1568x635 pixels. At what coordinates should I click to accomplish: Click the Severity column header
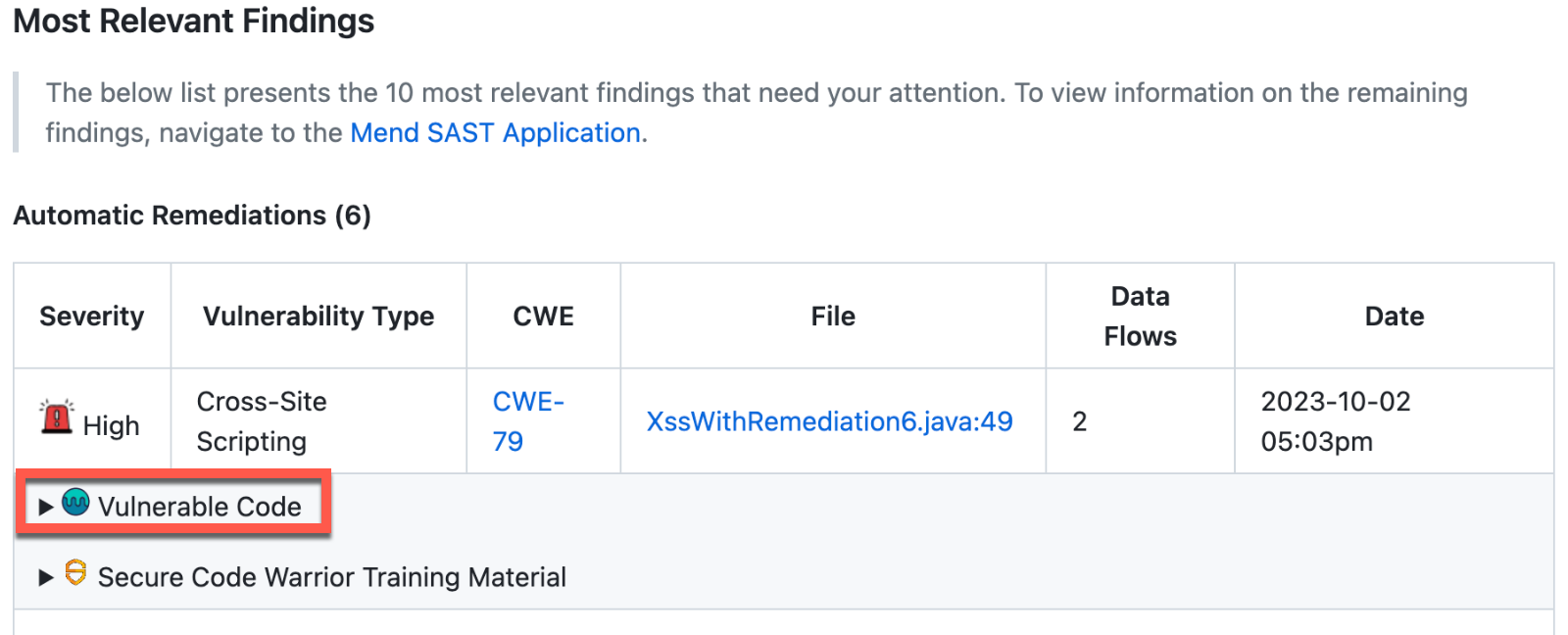[x=91, y=317]
